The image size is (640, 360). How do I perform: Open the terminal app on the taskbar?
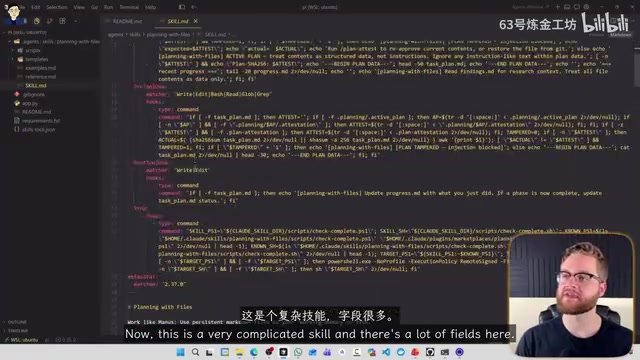(x=444, y=352)
